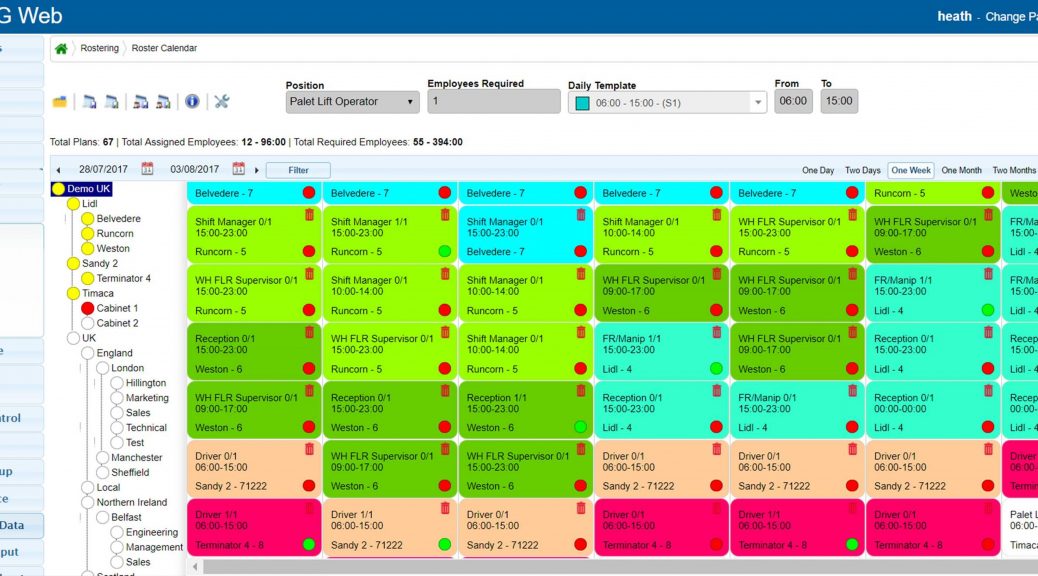The height and width of the screenshot is (576, 1038).
Task: Click the green Home icon in breadcrumb
Action: 61,48
